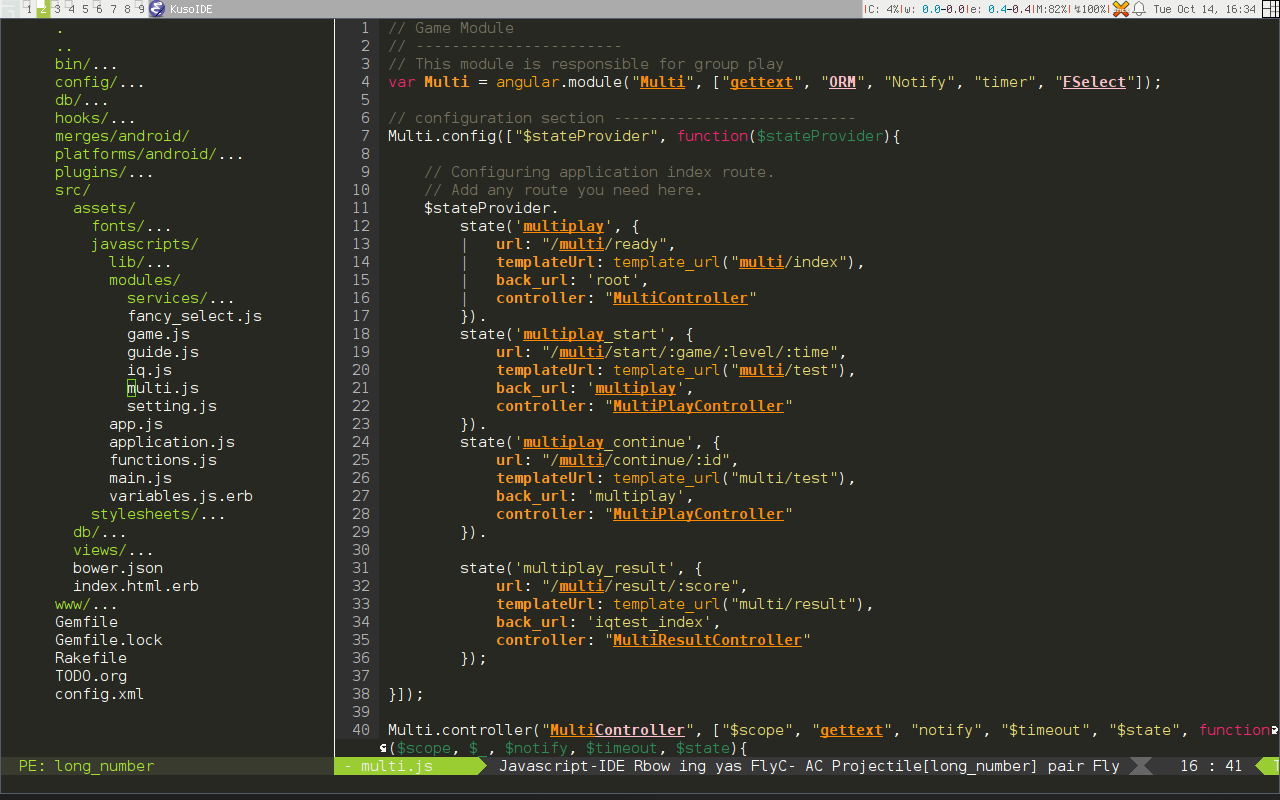Open application.js in the tree

click(x=172, y=442)
